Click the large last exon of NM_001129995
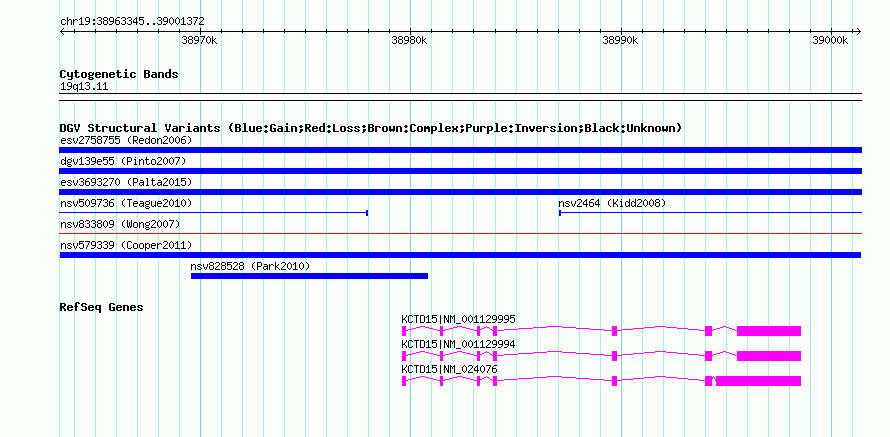 (x=769, y=331)
